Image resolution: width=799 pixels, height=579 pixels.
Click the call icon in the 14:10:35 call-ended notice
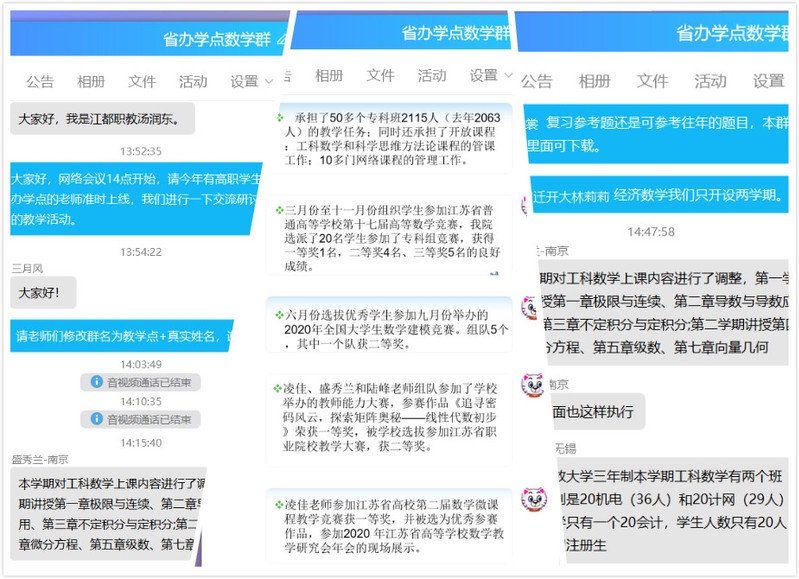(98, 419)
